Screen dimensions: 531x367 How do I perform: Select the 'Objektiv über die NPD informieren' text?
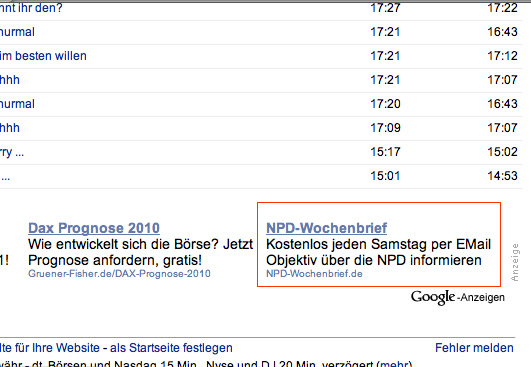click(x=374, y=260)
